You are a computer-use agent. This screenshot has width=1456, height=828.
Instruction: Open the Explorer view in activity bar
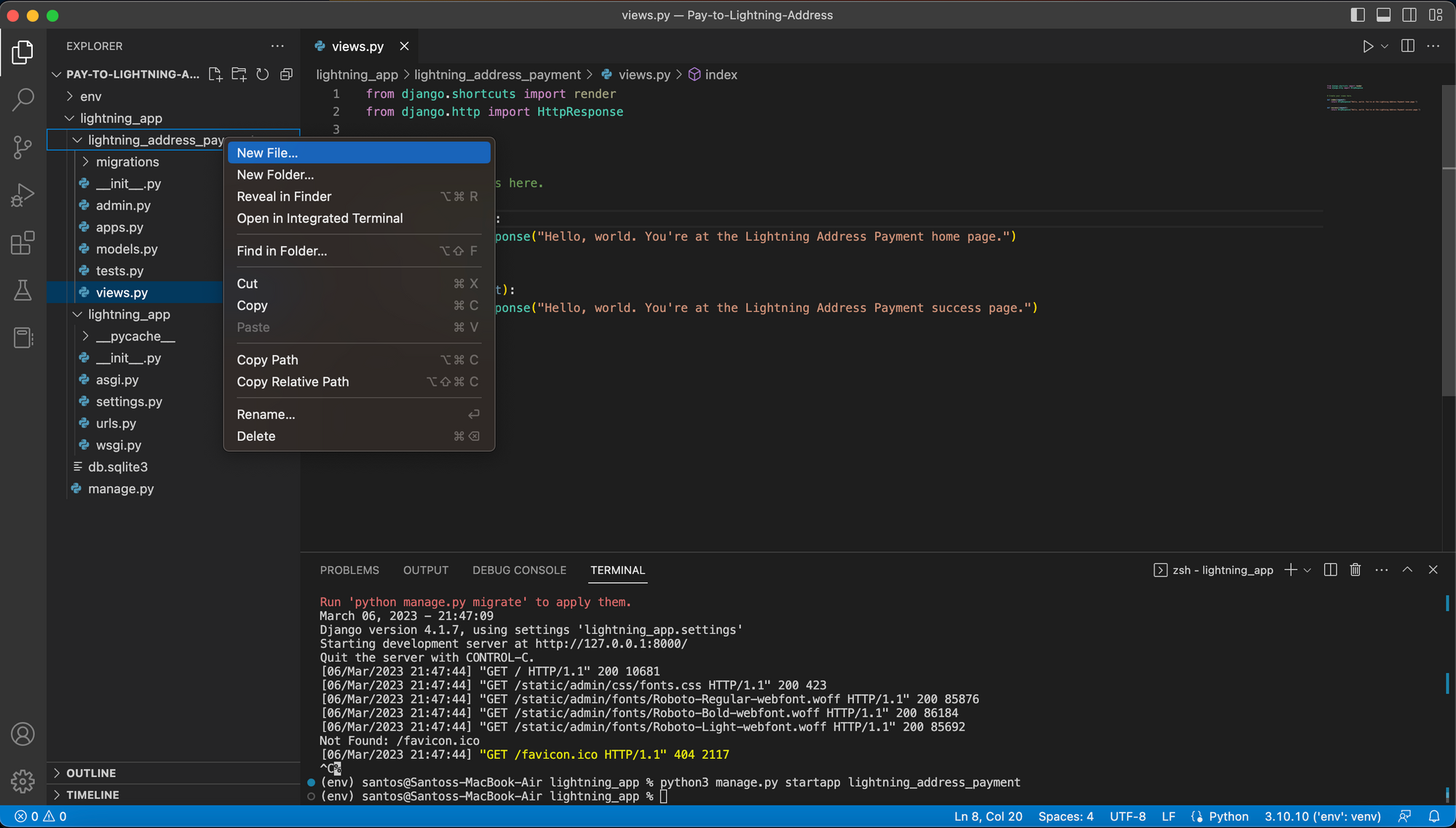[23, 52]
